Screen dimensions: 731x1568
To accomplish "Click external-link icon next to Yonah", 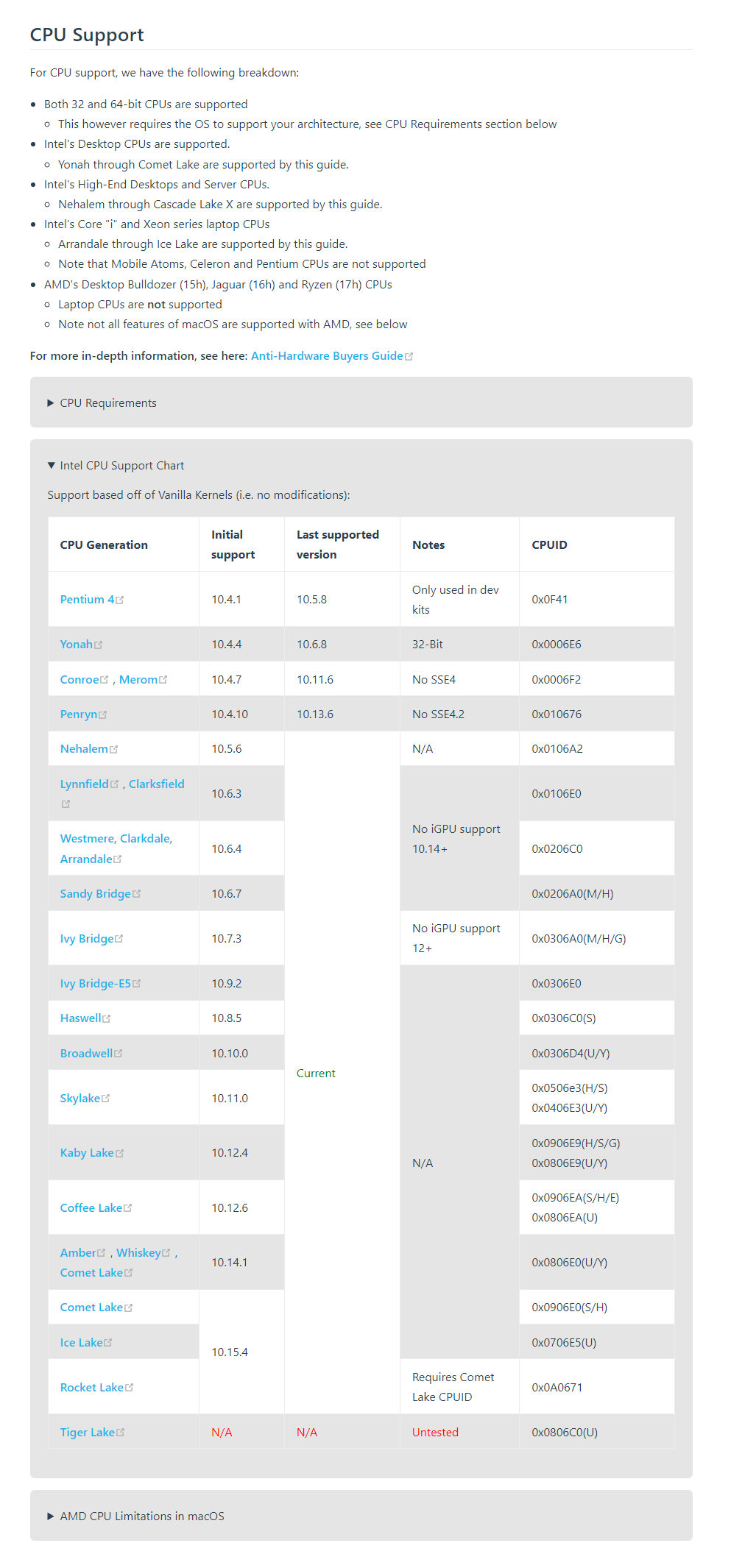I will click(99, 645).
